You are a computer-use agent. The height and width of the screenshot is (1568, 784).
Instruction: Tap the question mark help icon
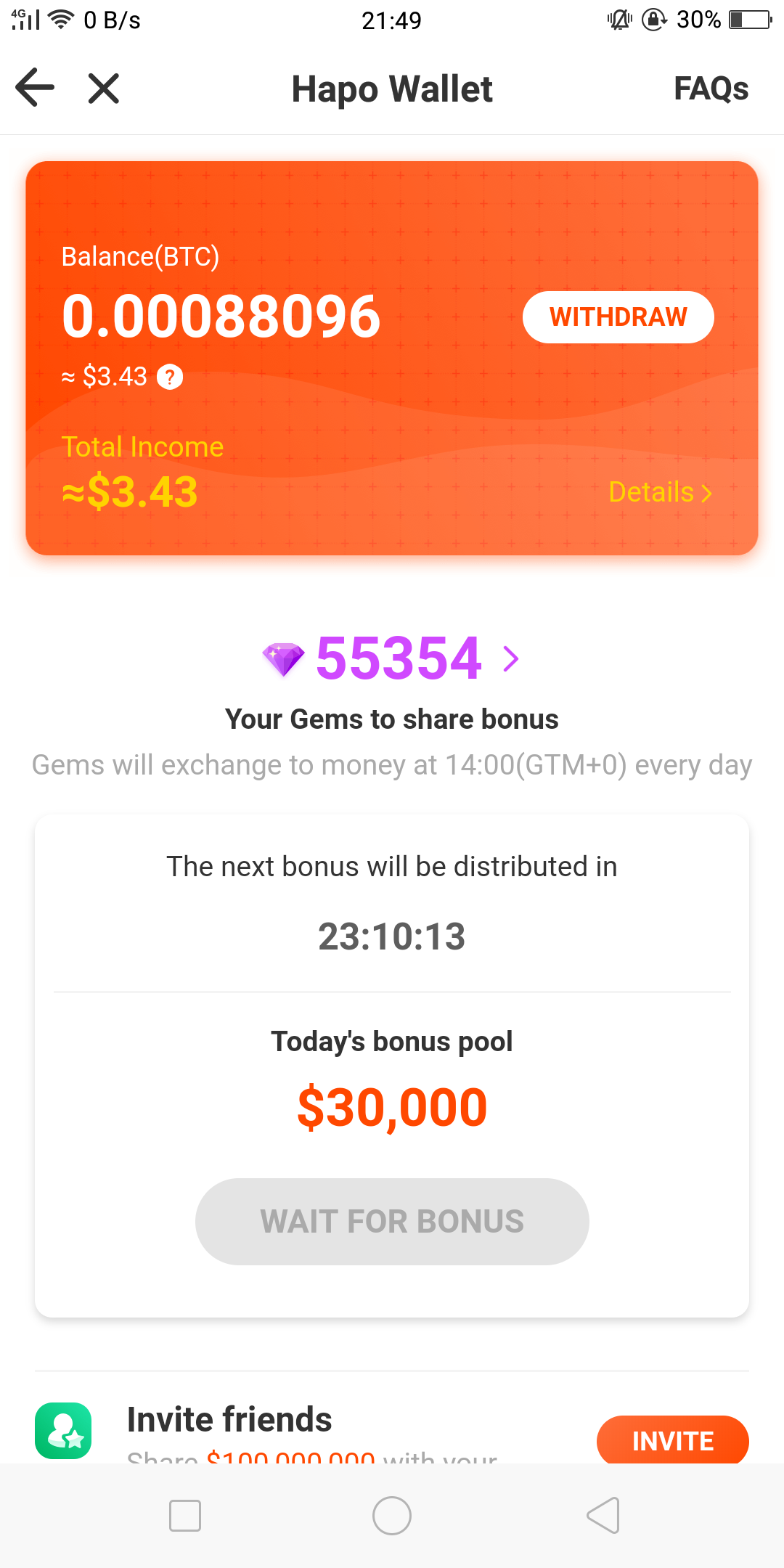(x=170, y=377)
